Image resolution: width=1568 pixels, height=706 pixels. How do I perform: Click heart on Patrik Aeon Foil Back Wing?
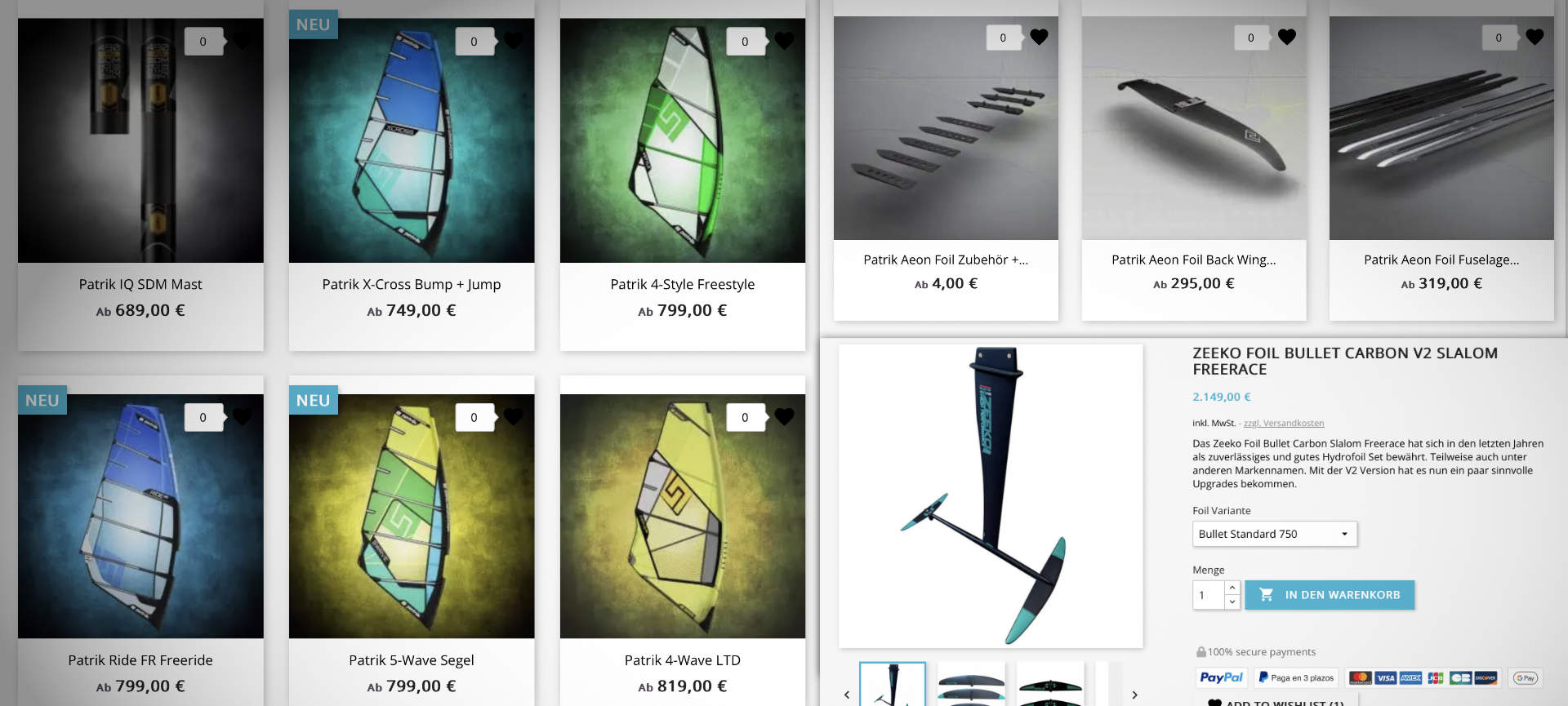point(1287,37)
